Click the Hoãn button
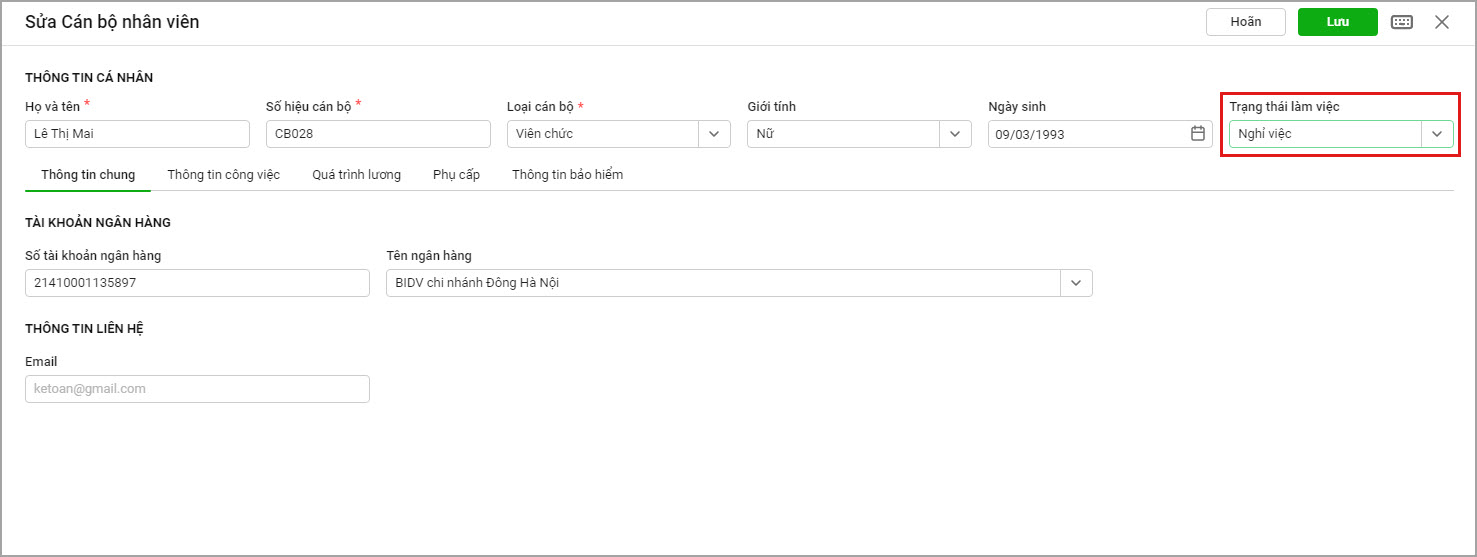This screenshot has height=557, width=1477. [1246, 22]
